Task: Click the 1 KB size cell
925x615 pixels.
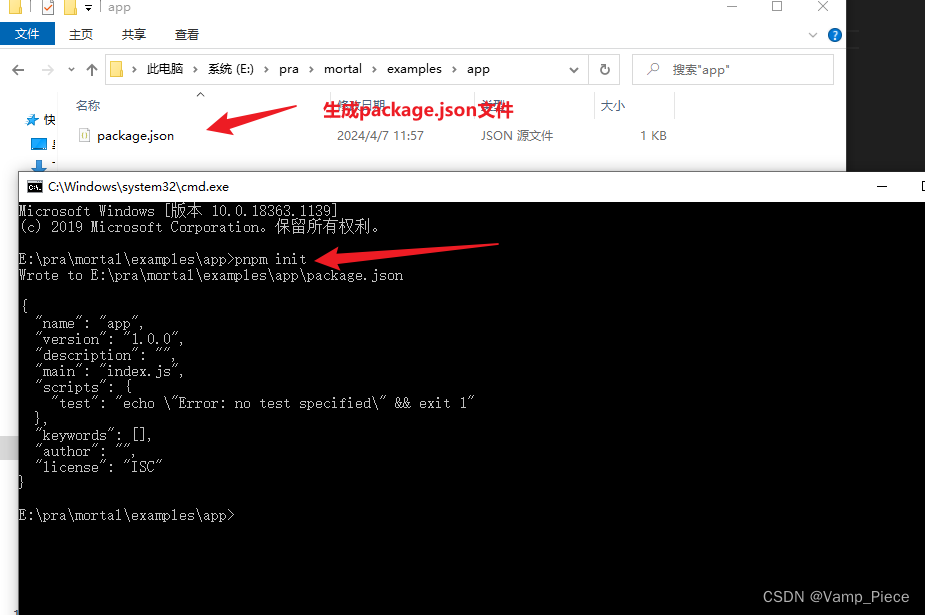Action: coord(653,136)
